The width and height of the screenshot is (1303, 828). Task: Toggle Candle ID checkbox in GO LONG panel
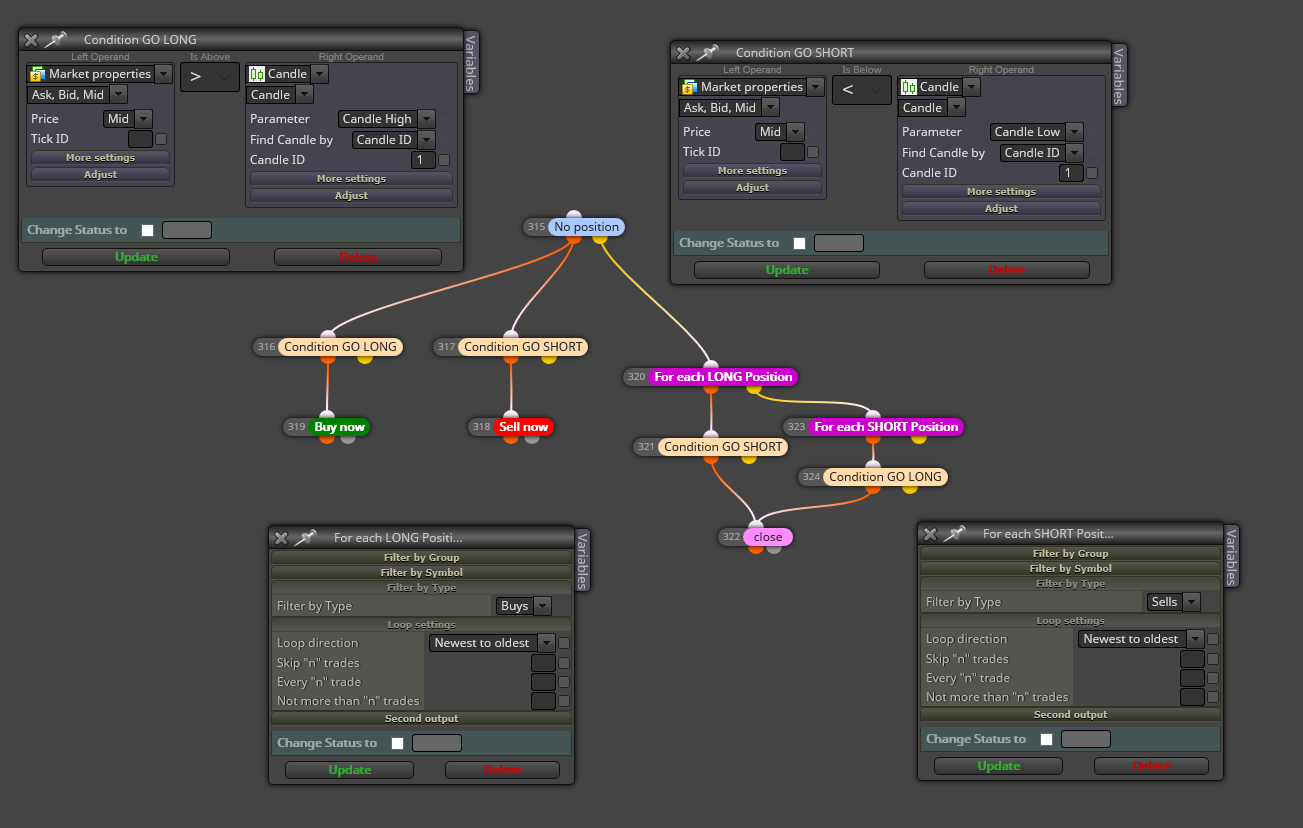coord(444,160)
